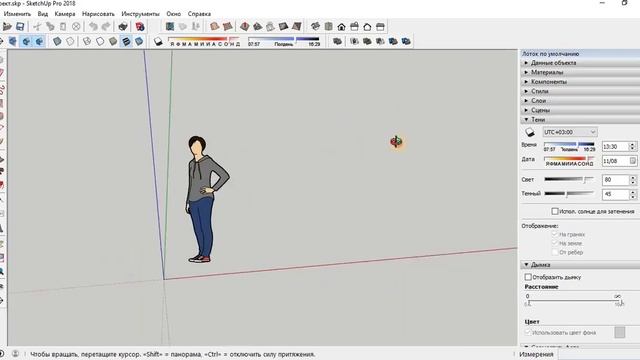The height and width of the screenshot is (360, 640).
Task: Select the Iso view icon
Action: point(316,27)
